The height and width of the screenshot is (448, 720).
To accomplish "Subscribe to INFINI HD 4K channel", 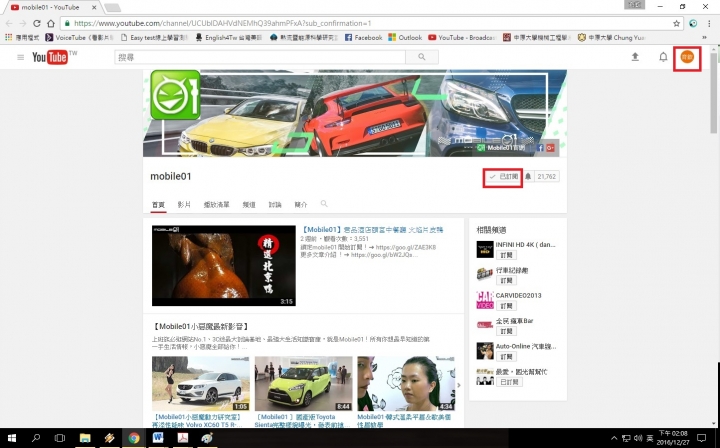I will click(x=506, y=255).
